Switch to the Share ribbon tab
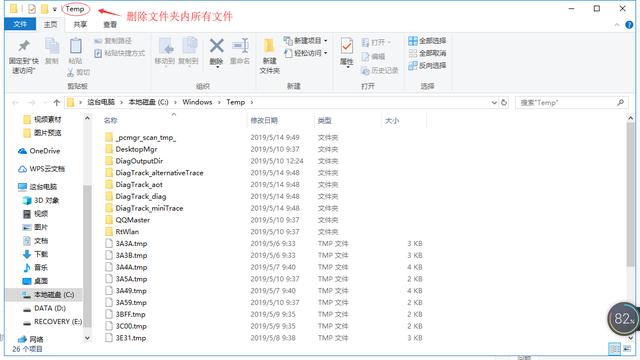Screen dimensions: 640x360 point(80,24)
